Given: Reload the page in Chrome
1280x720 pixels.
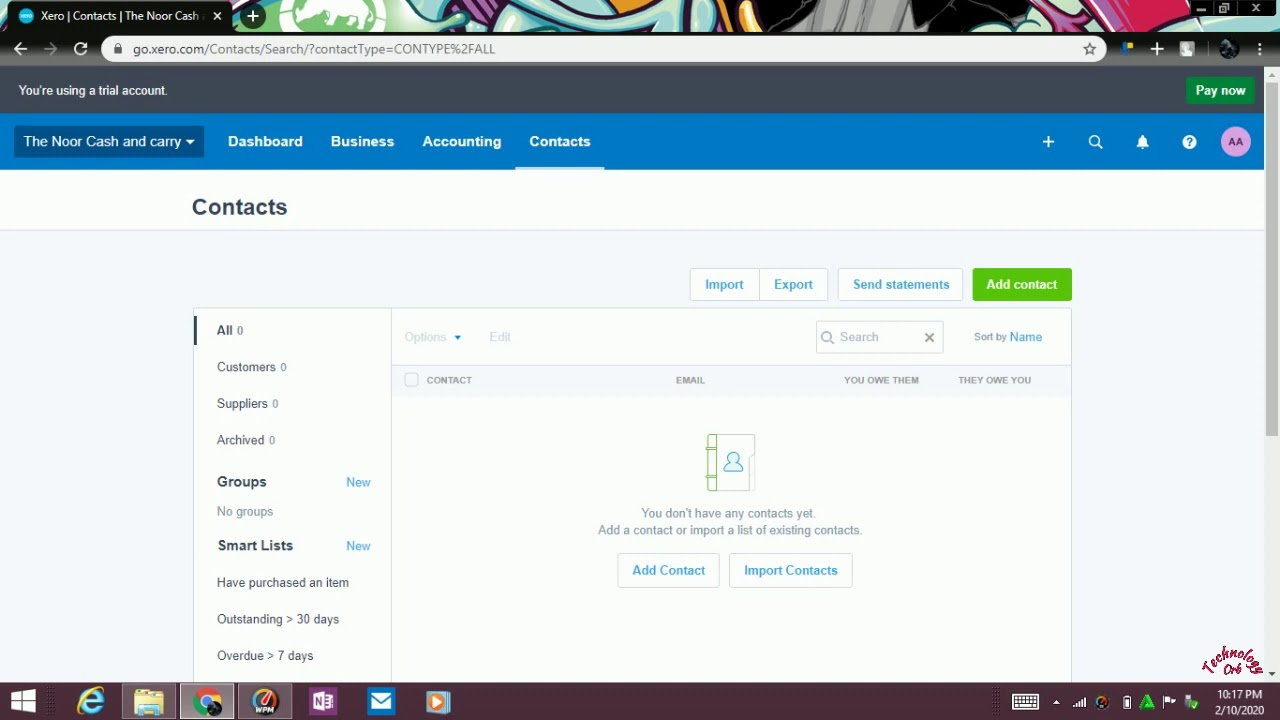Looking at the screenshot, I should (81, 49).
